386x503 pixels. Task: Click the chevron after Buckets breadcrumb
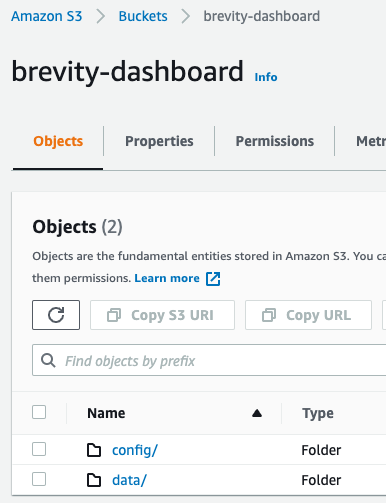tap(186, 16)
